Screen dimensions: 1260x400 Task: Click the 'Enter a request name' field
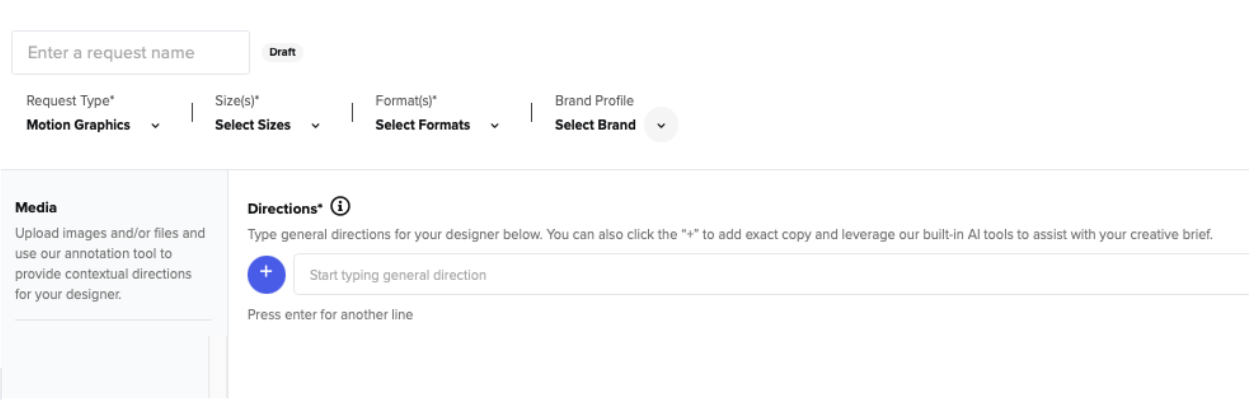tap(130, 53)
